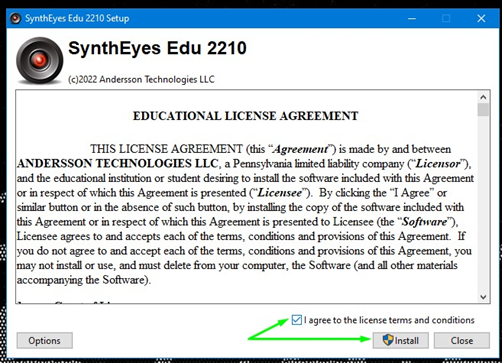Click the italic word Software in quotes
This screenshot has width=502, height=363.
coord(424,222)
